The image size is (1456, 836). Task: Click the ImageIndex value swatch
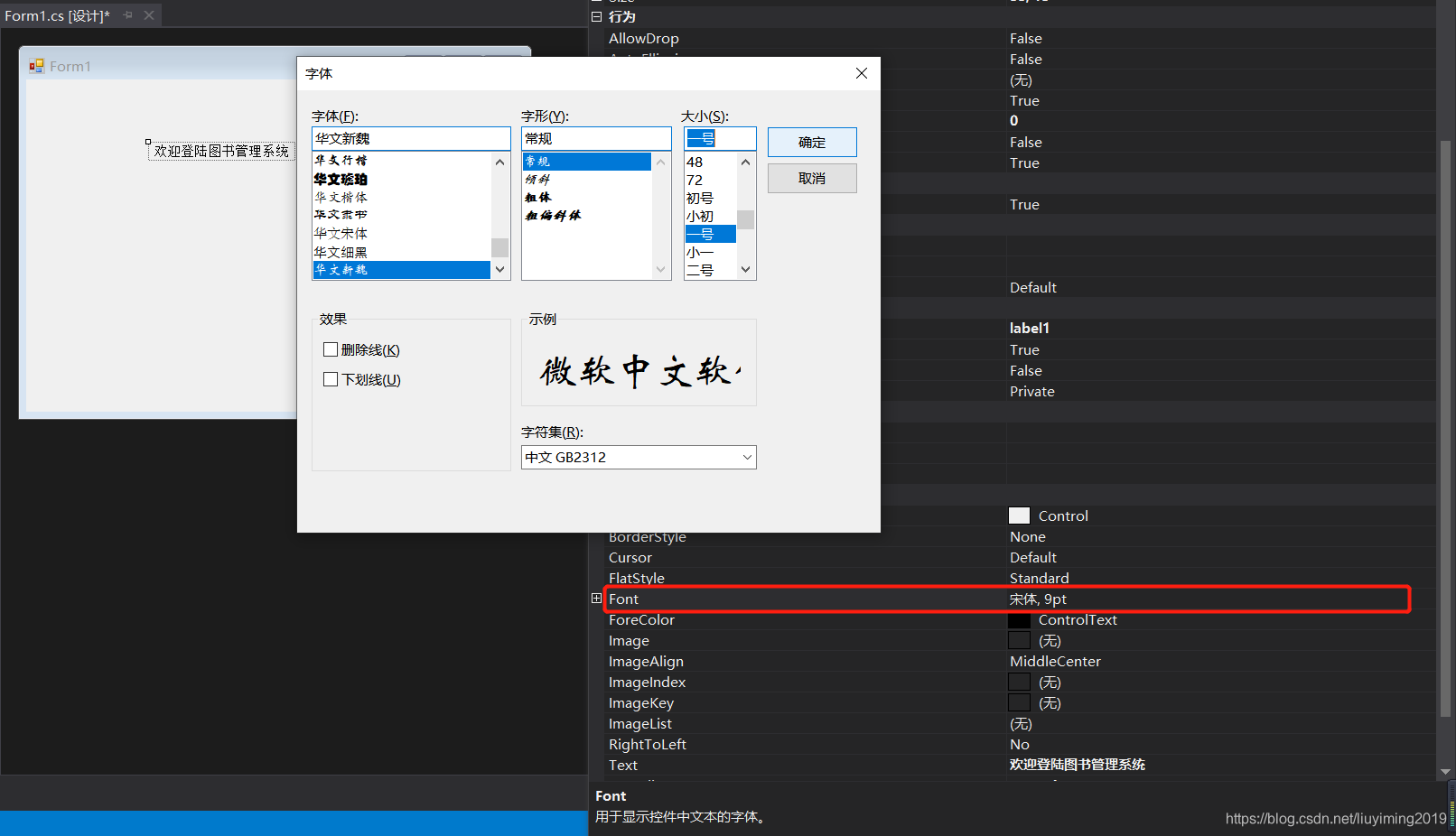tap(1019, 682)
